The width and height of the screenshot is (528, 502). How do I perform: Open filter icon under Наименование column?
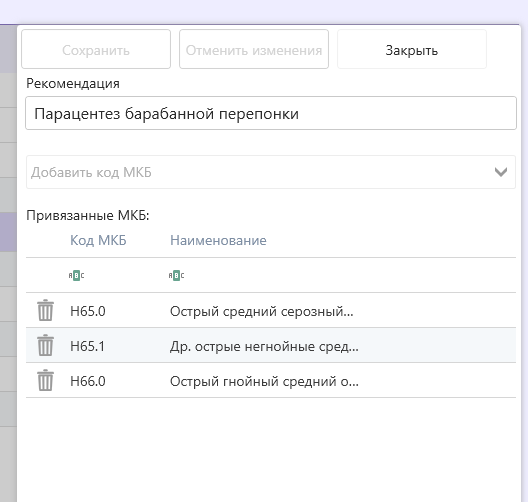coord(176,275)
